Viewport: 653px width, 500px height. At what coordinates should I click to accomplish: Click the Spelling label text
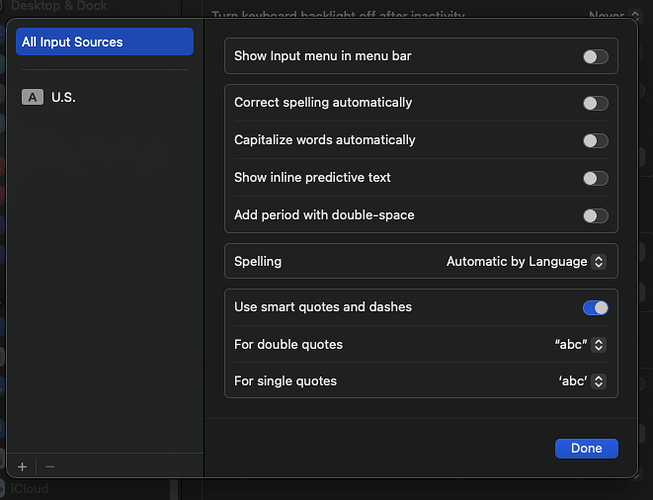(x=258, y=261)
